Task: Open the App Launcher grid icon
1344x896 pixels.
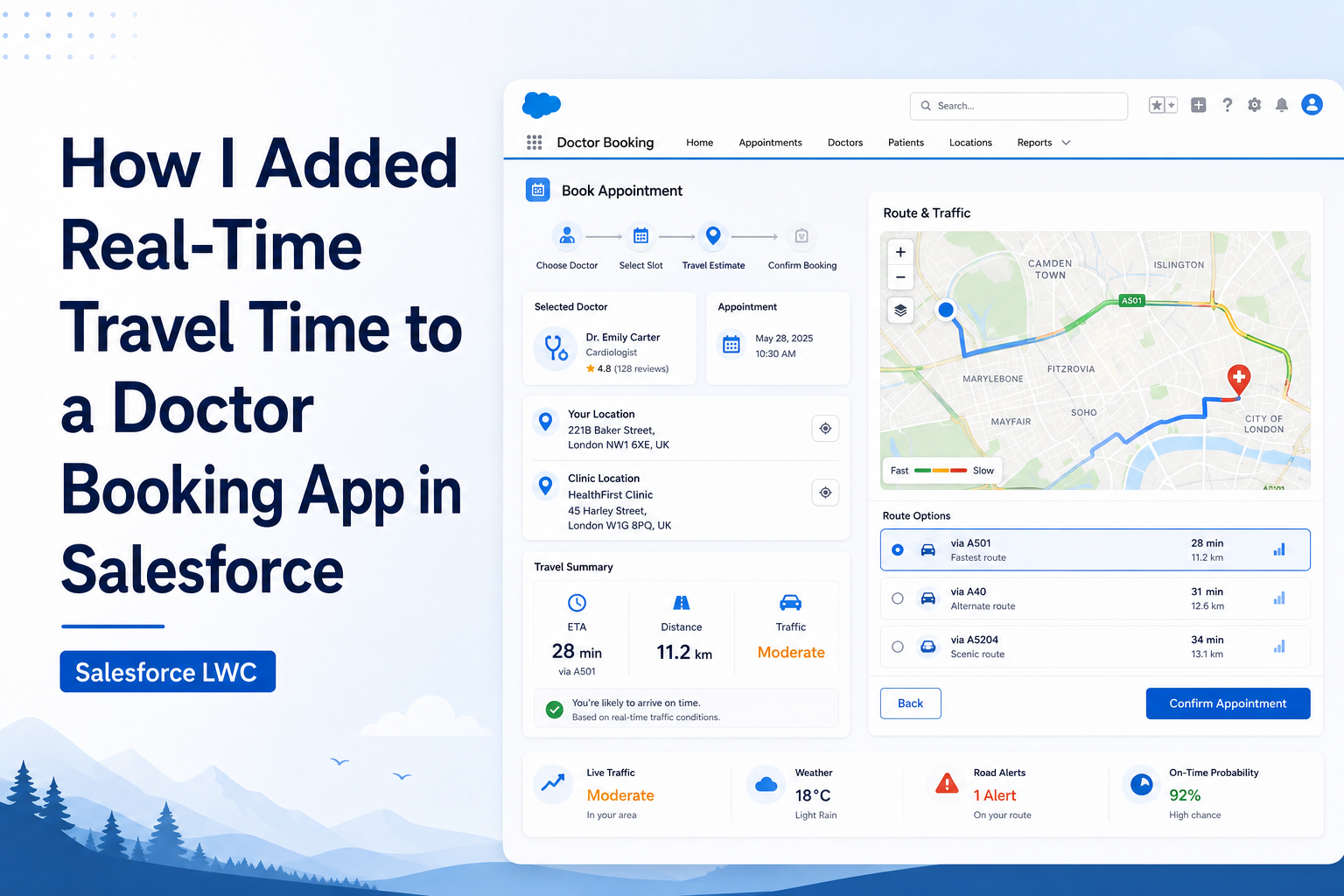Action: pos(534,143)
